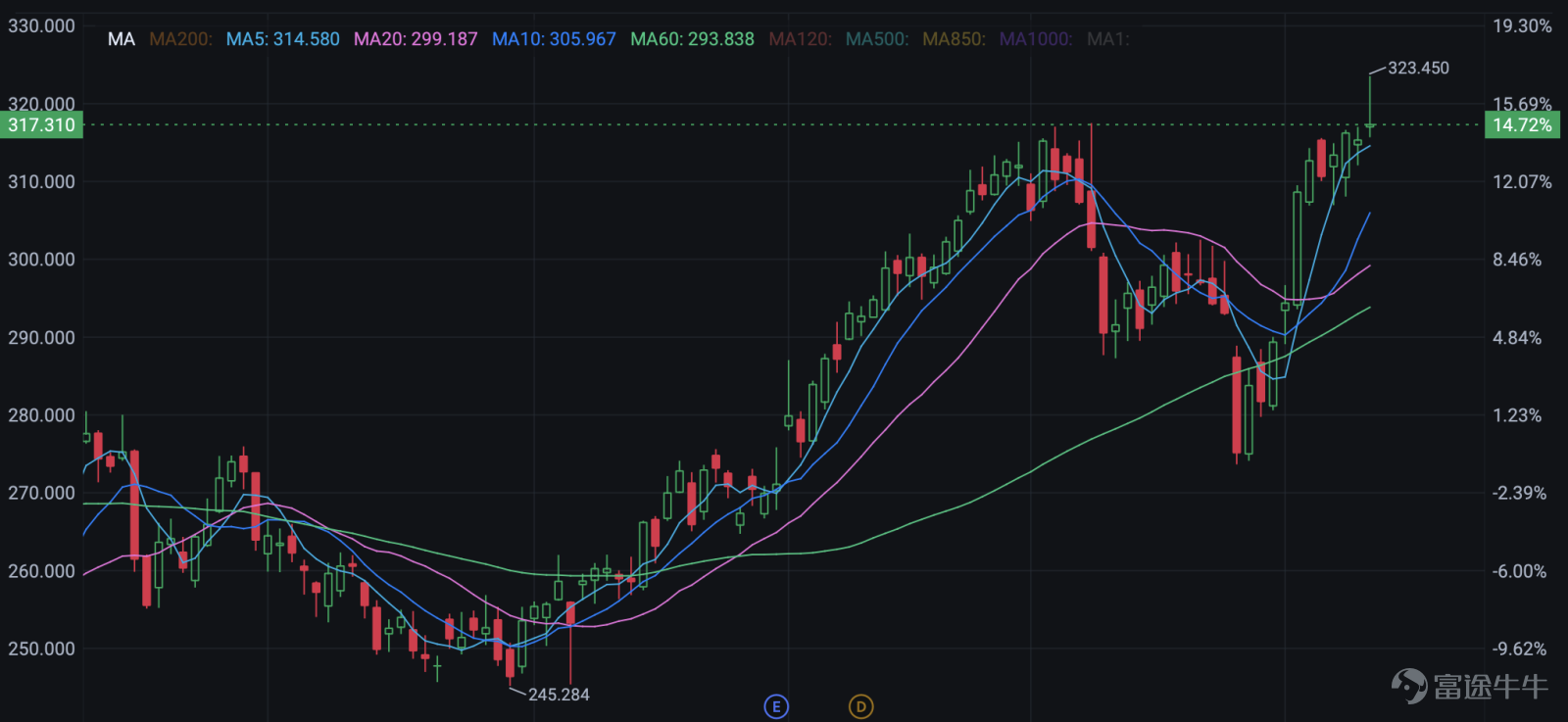Enable the dimmed MA120 indicator
The height and width of the screenshot is (722, 1568).
[x=800, y=39]
